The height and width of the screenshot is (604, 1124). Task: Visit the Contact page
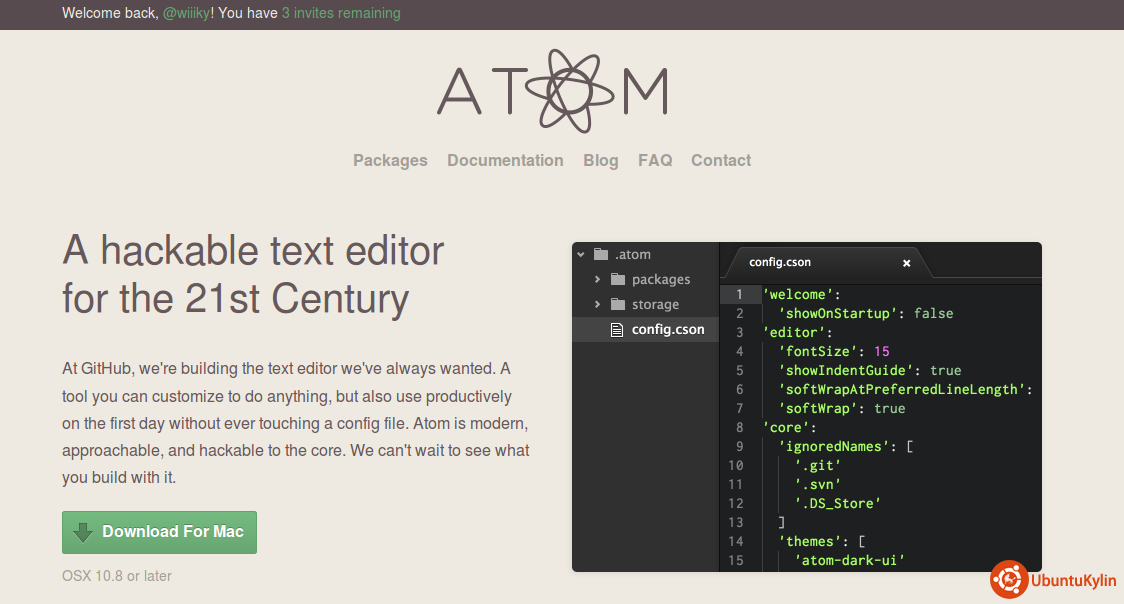click(721, 160)
